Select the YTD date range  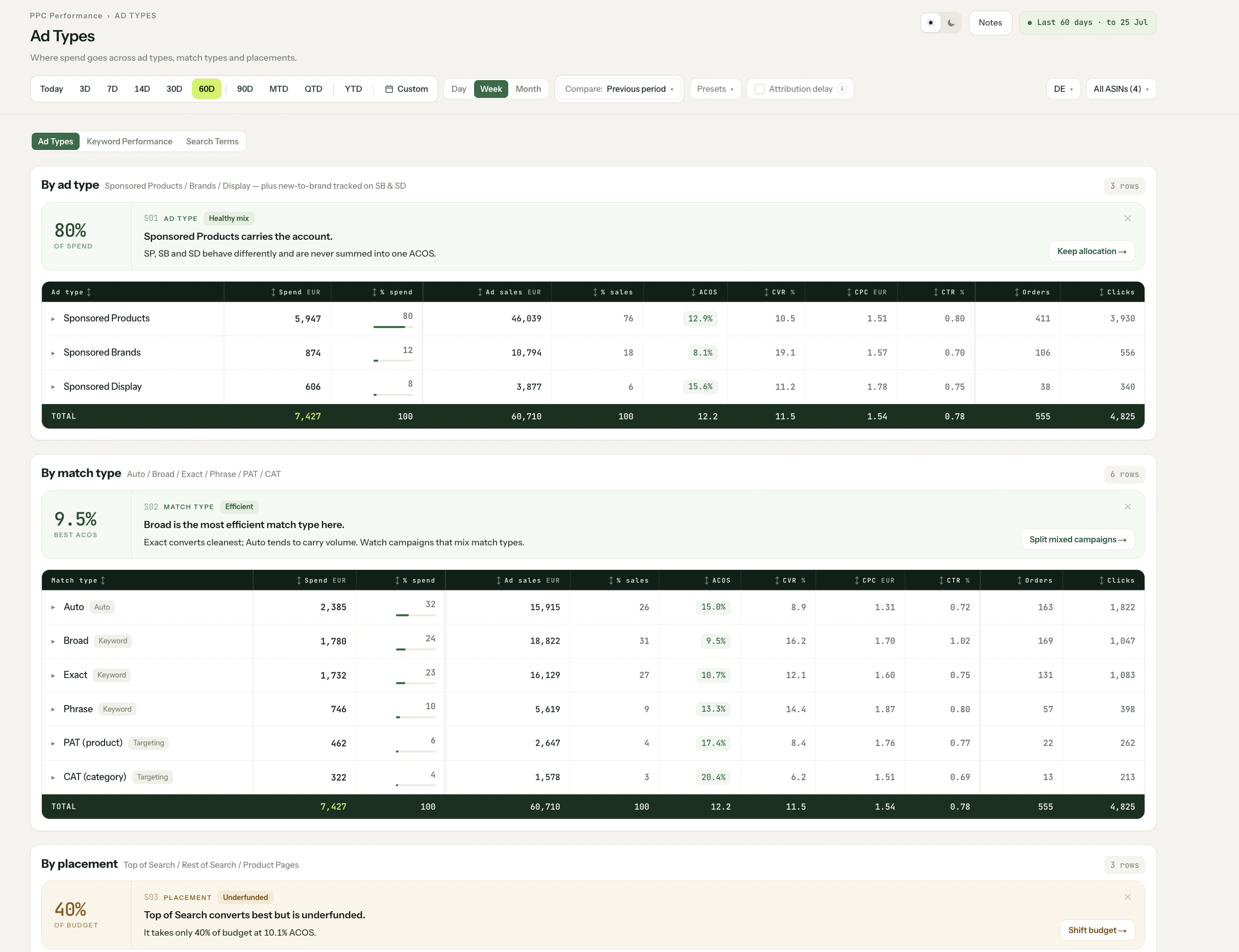[x=353, y=89]
